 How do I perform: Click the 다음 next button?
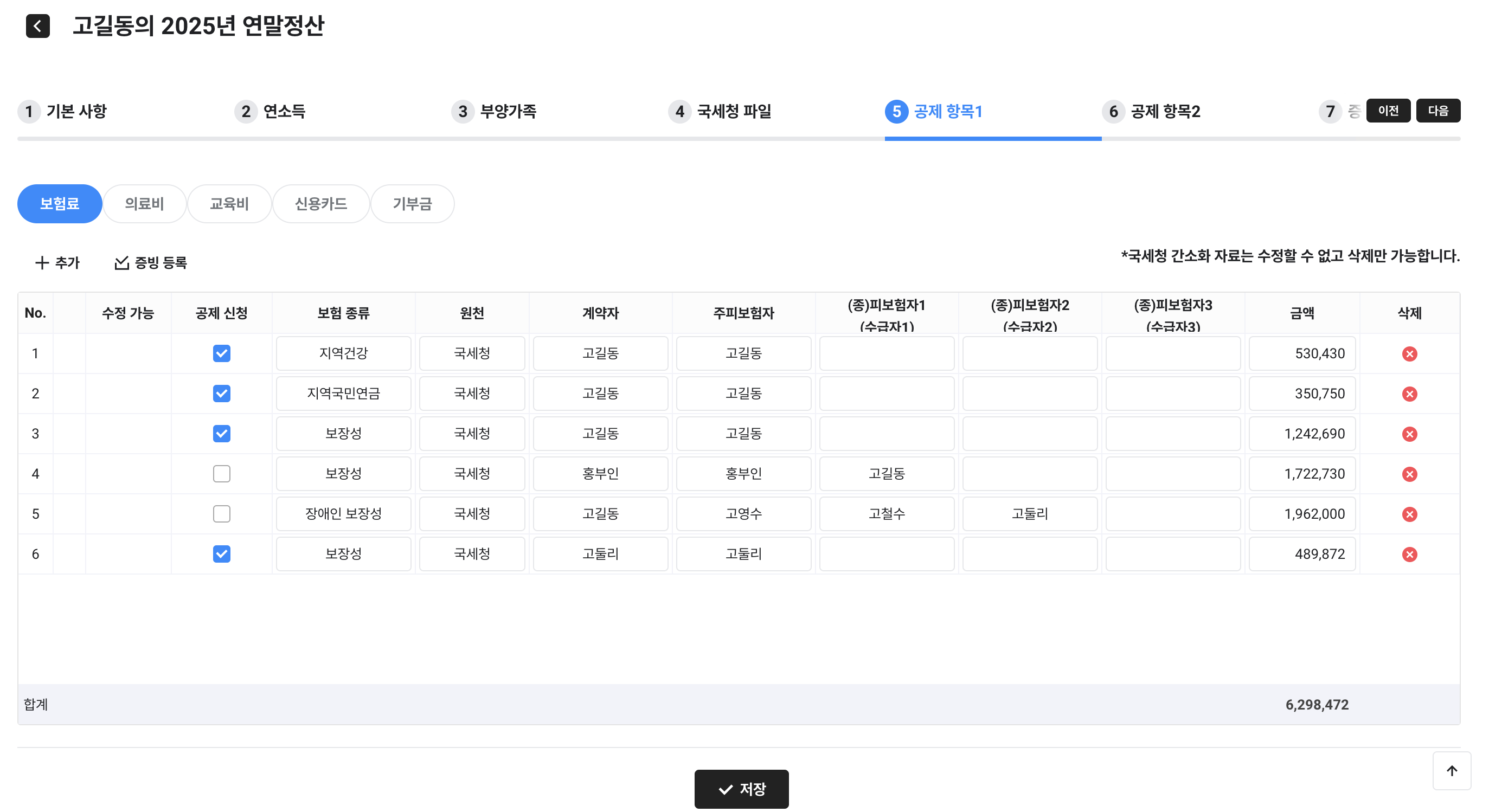point(1437,111)
